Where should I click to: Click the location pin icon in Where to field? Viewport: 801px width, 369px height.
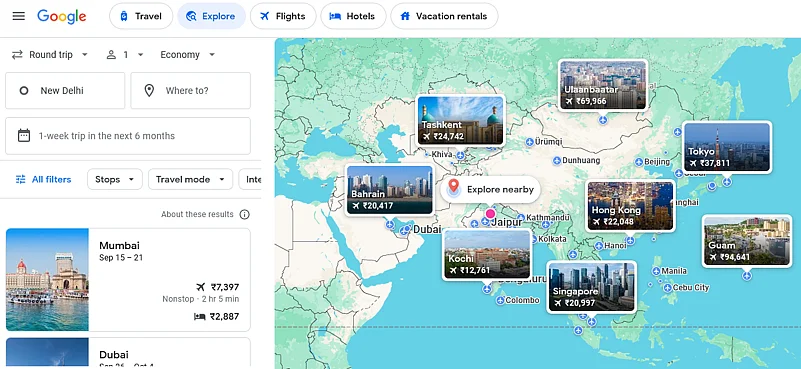(x=149, y=90)
